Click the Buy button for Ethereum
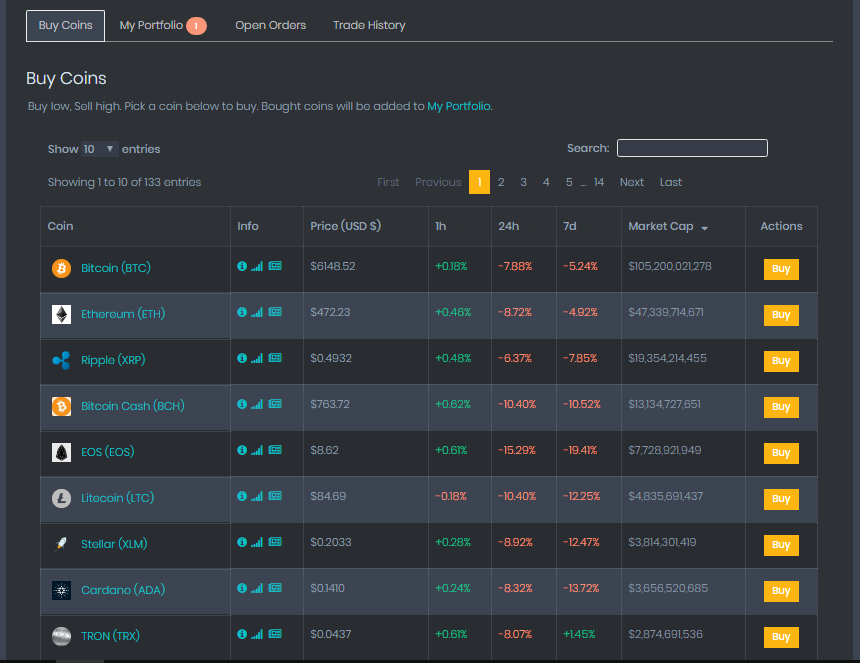The width and height of the screenshot is (860, 664). (x=781, y=315)
